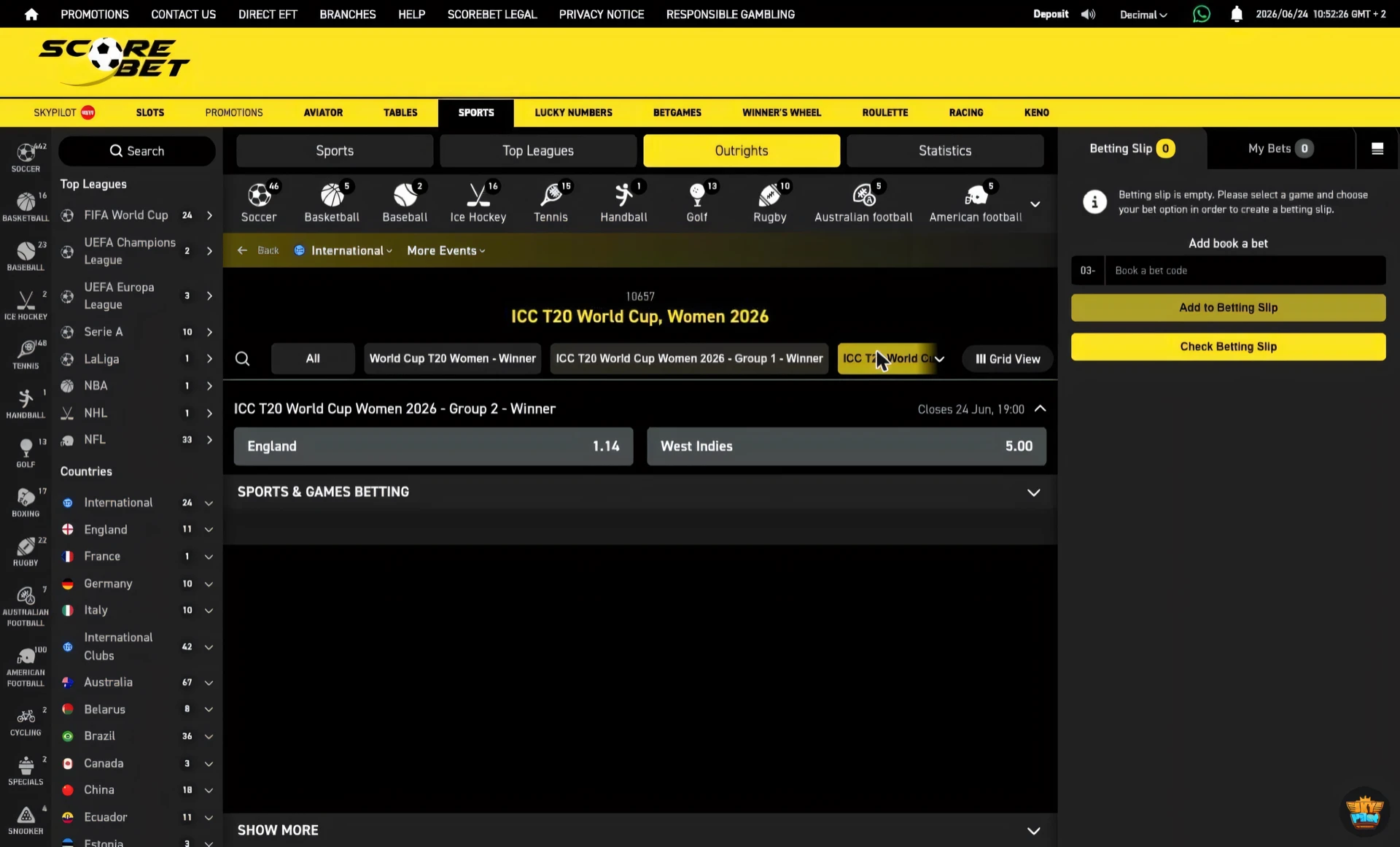The width and height of the screenshot is (1400, 847).
Task: Select Cycling in left sports sidebar
Action: (26, 722)
